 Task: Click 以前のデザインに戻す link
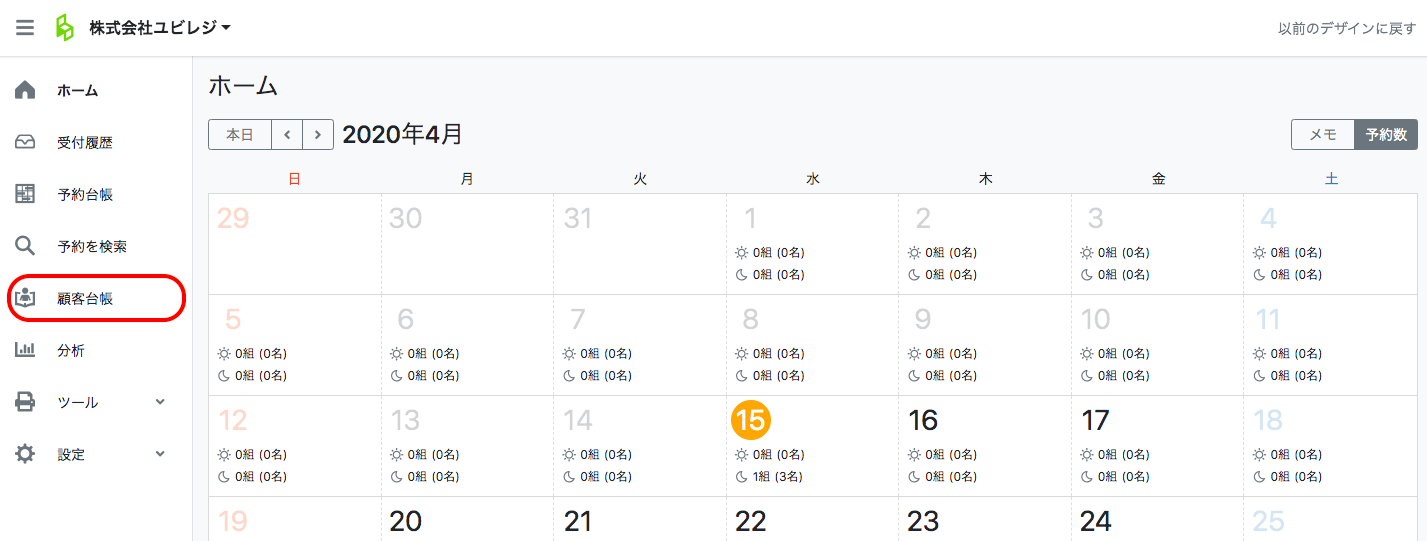(1347, 28)
